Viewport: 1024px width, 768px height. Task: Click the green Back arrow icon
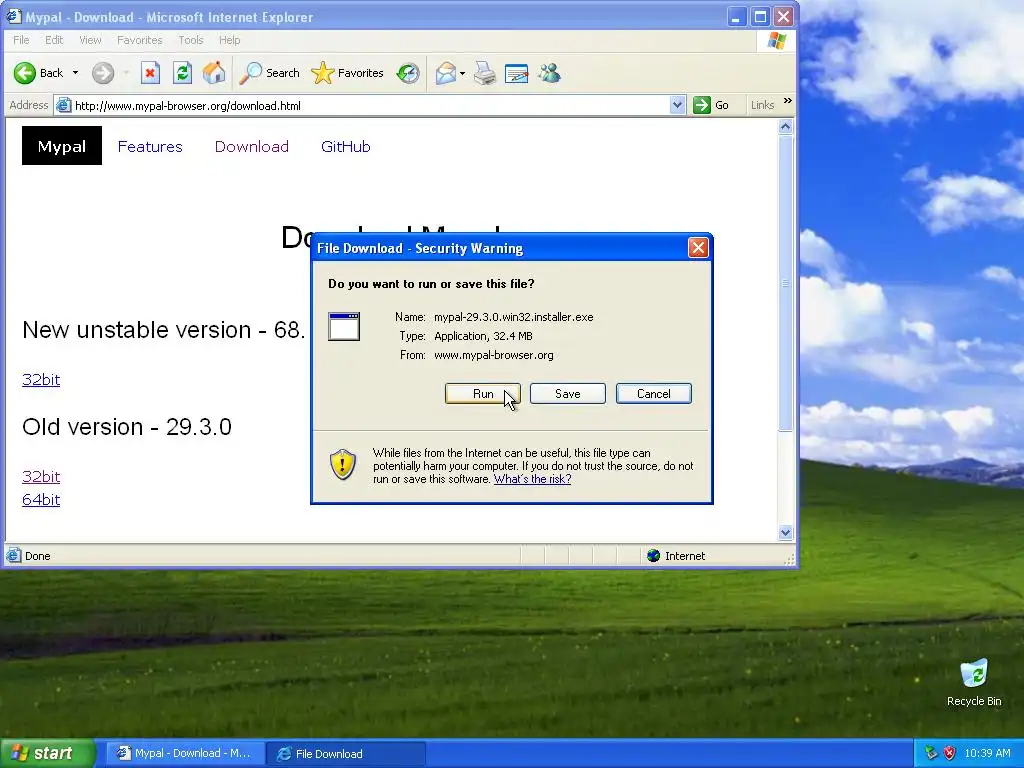click(25, 73)
